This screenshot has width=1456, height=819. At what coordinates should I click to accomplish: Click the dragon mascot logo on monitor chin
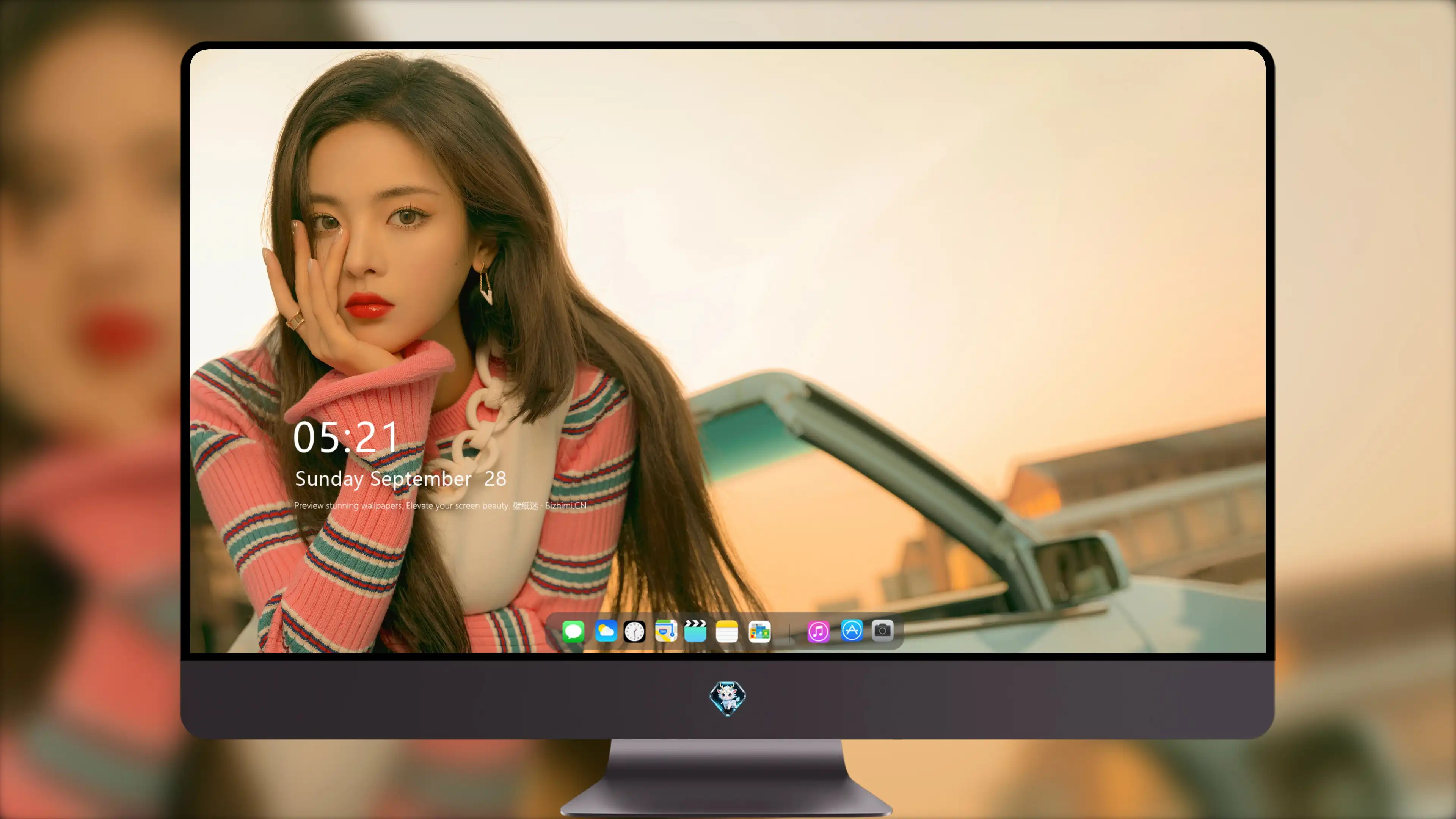[728, 698]
